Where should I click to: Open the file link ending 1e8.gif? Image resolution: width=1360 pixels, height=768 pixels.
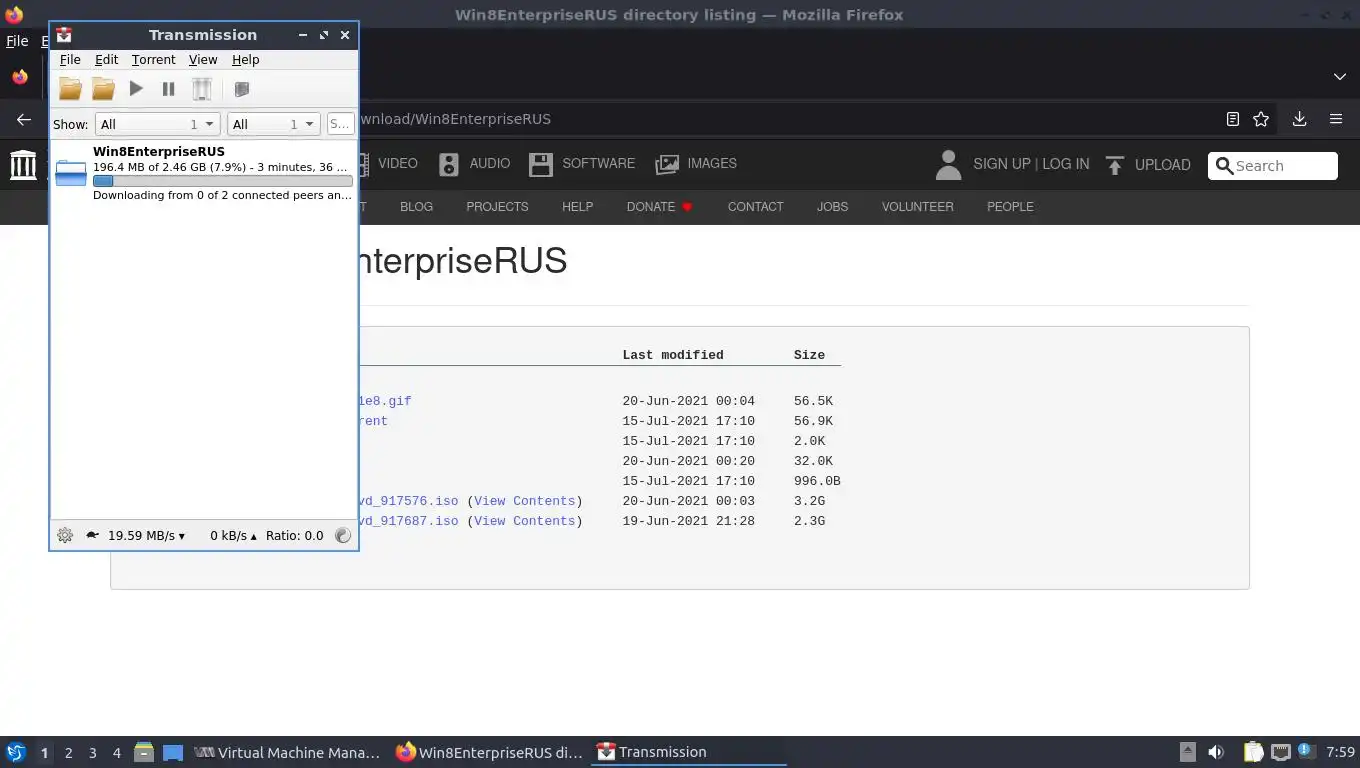385,401
